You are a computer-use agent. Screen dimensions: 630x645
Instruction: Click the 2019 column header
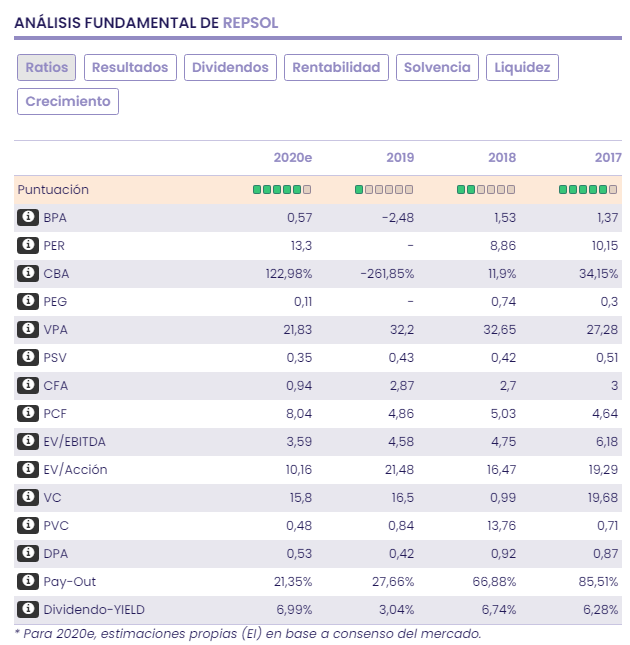[400, 158]
